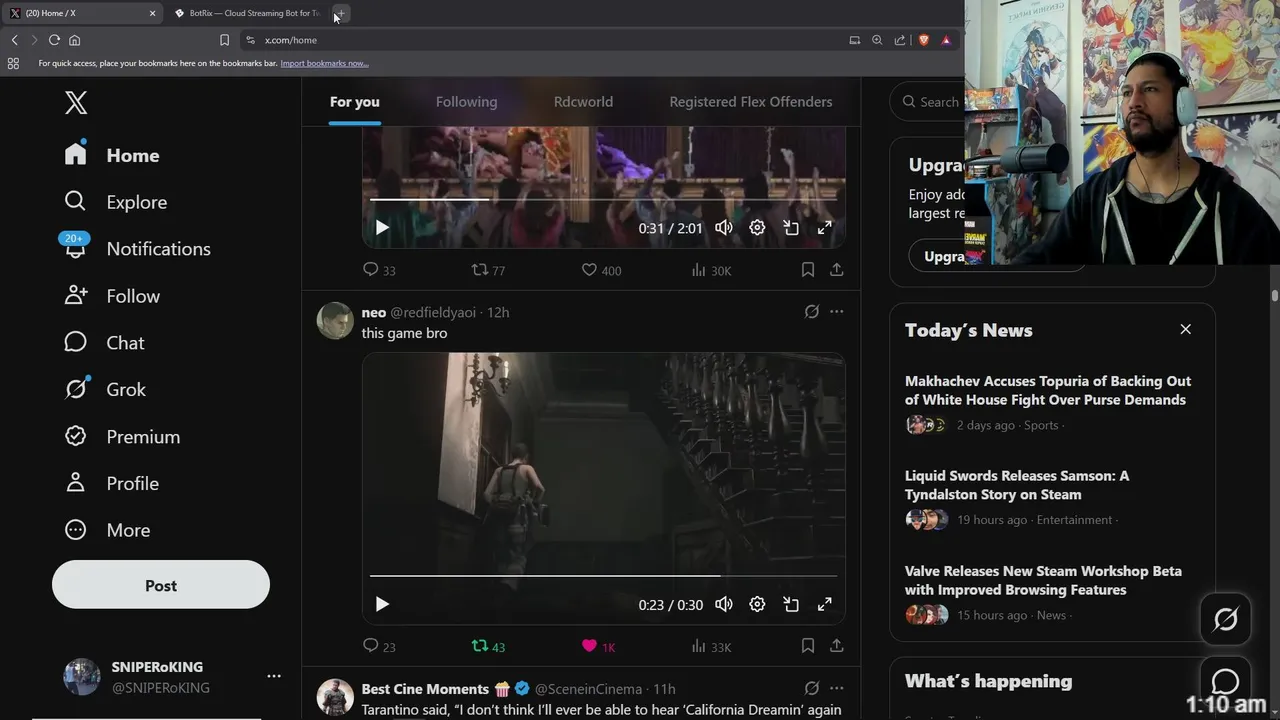Mute neo's video at 0:23 / 0:30
The image size is (1280, 720).
[x=724, y=604]
